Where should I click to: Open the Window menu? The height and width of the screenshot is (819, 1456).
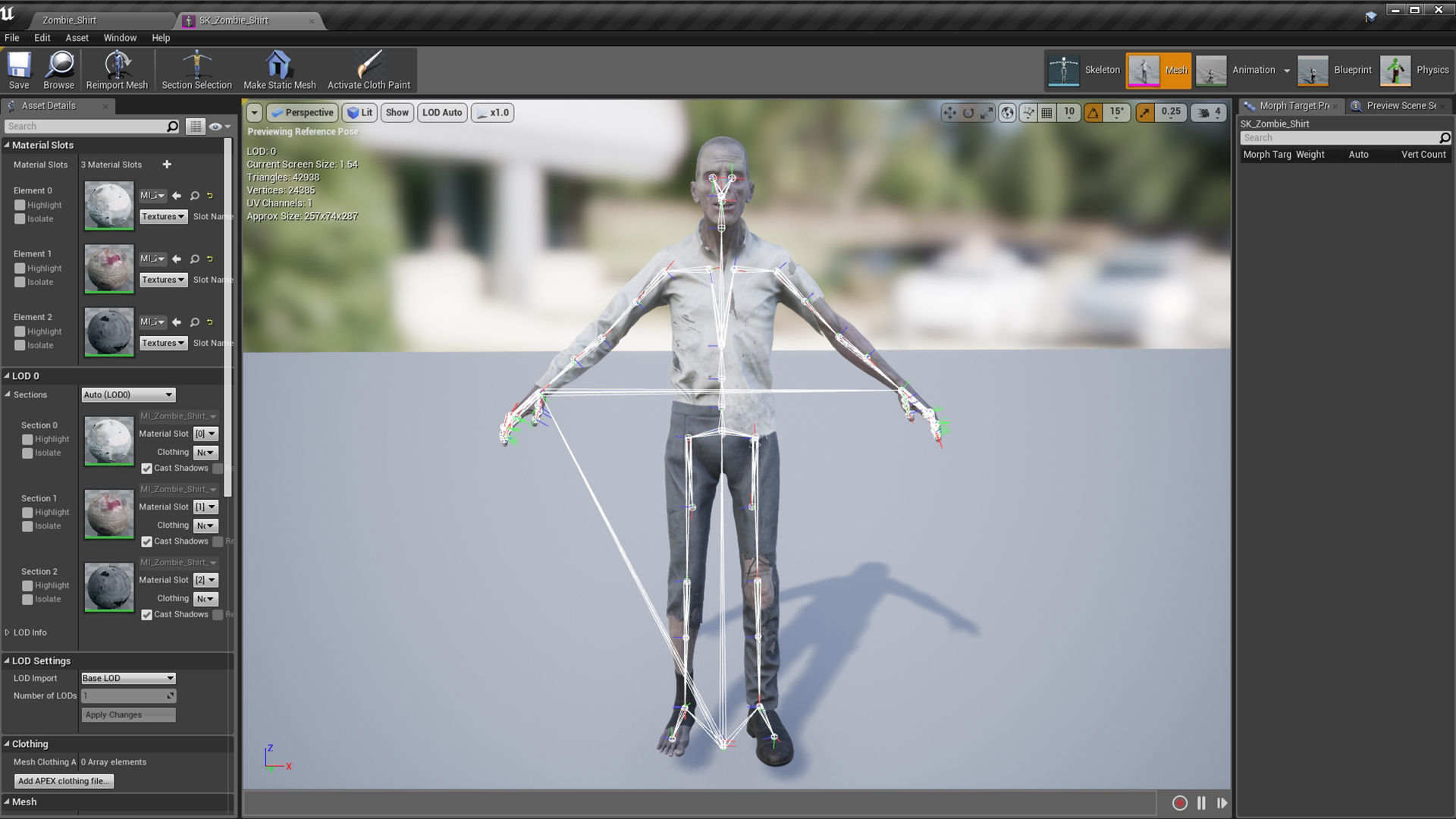tap(120, 38)
